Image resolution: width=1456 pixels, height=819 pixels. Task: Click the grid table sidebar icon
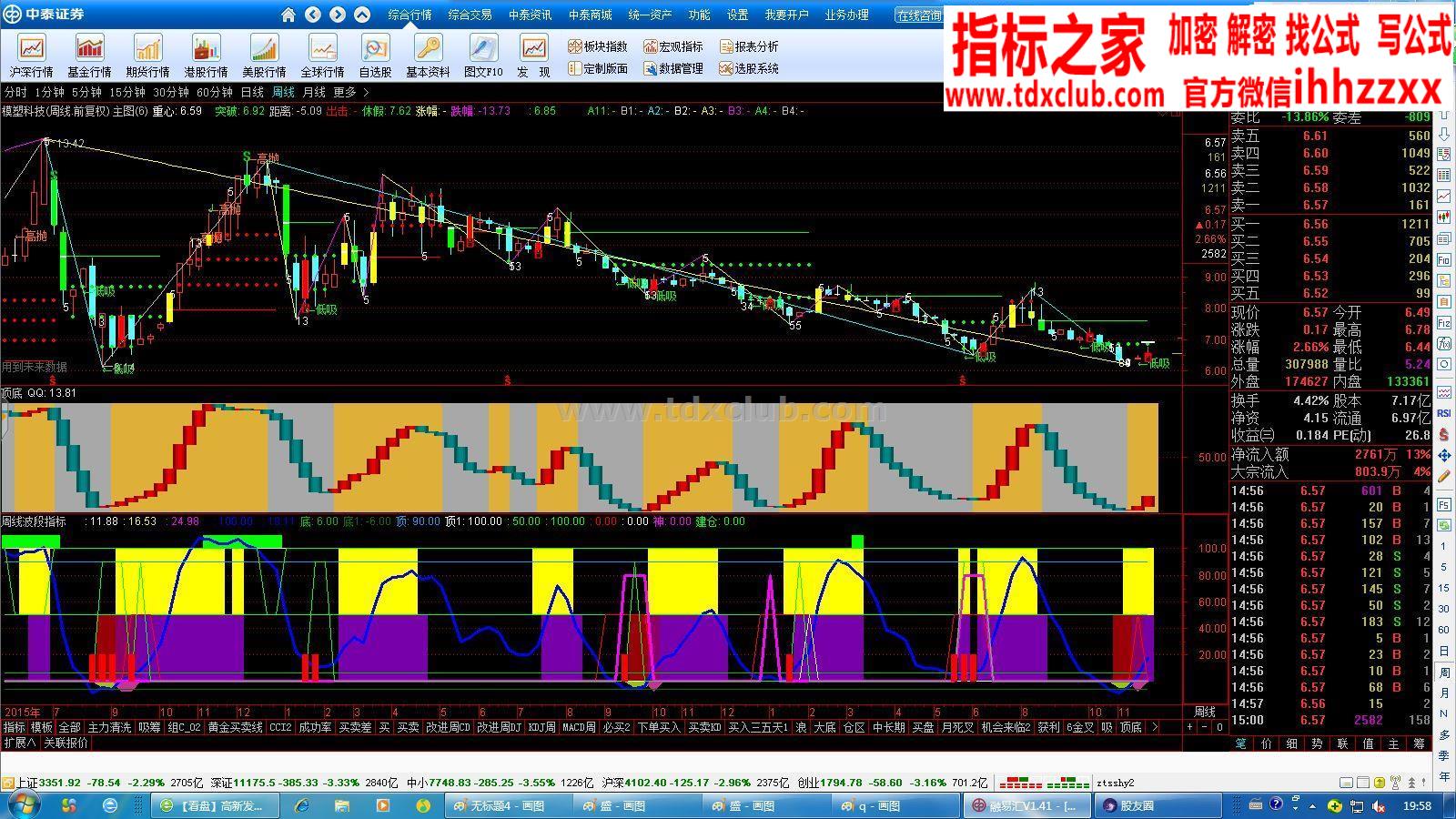tap(1444, 175)
